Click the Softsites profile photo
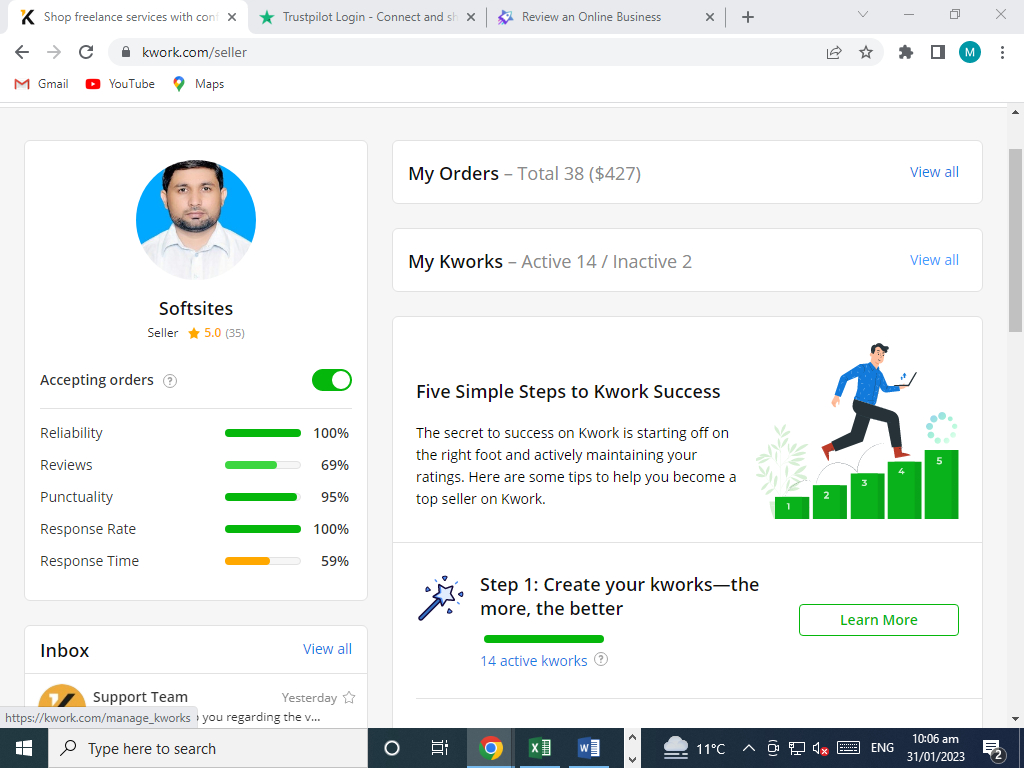The image size is (1024, 768). pos(196,220)
